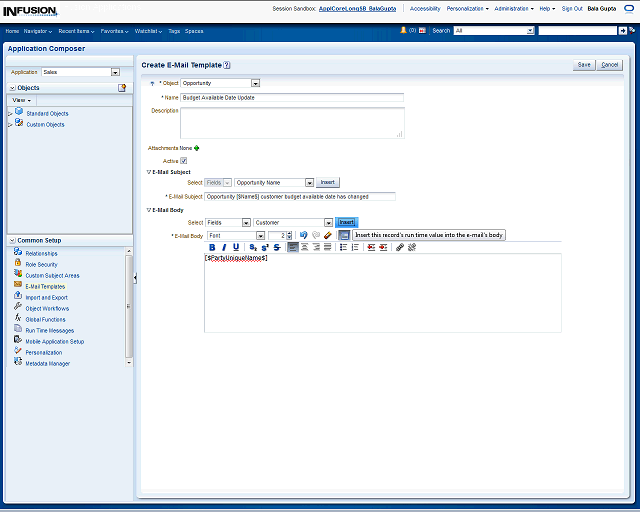640x512 pixels.
Task: Open help icon beside Create E-Mail Template
Action: pyautogui.click(x=227, y=64)
